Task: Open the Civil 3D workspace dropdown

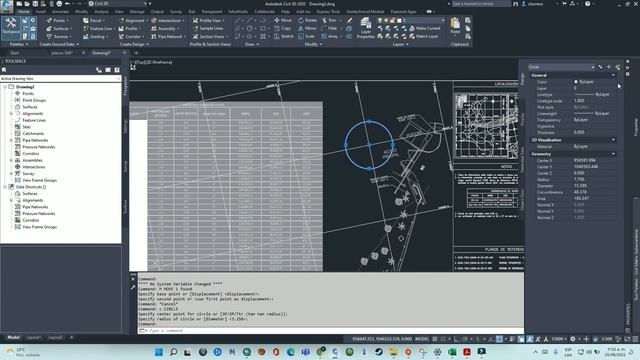Action: pyautogui.click(x=118, y=4)
